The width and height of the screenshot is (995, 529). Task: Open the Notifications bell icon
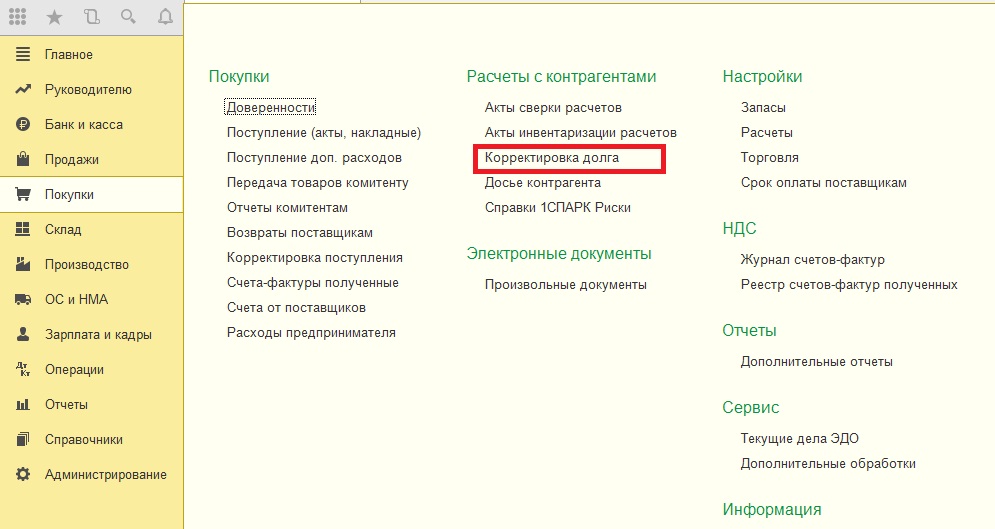[165, 16]
